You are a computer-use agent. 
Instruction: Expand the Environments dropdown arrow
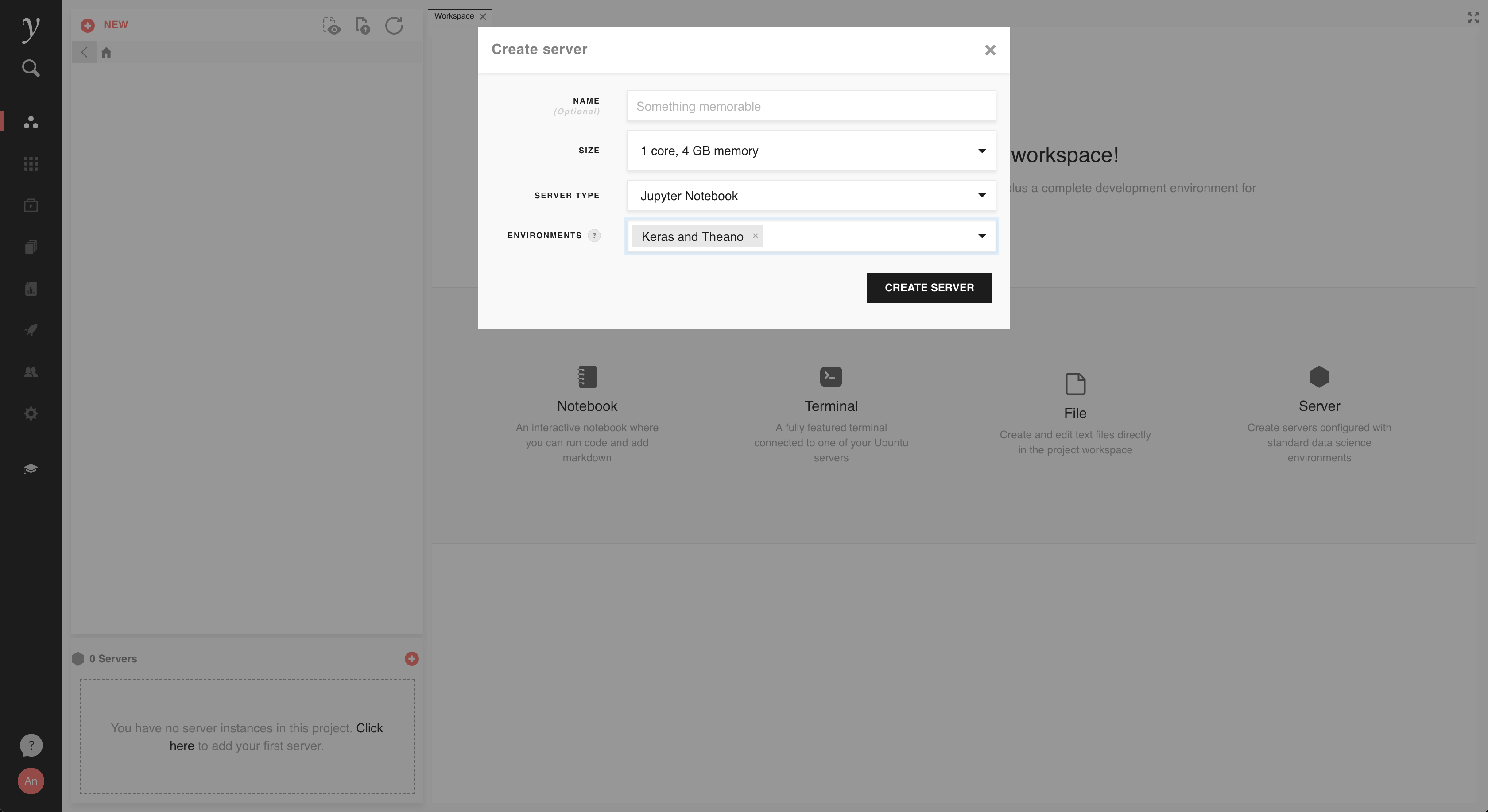pos(981,236)
